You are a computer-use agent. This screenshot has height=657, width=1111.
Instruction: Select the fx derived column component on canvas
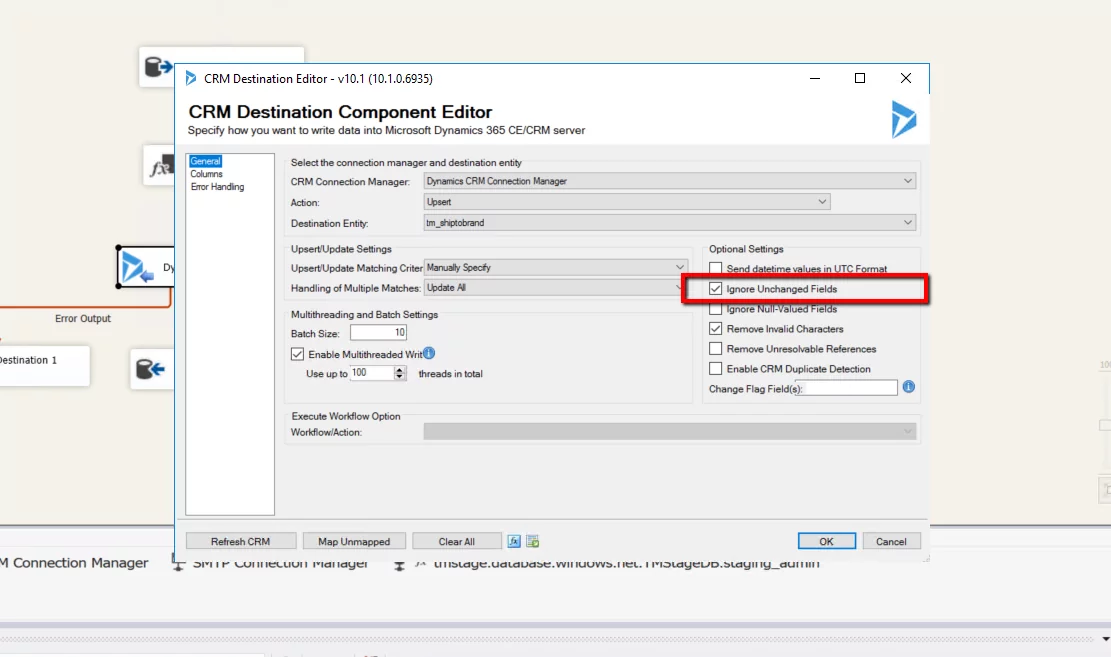tap(162, 168)
